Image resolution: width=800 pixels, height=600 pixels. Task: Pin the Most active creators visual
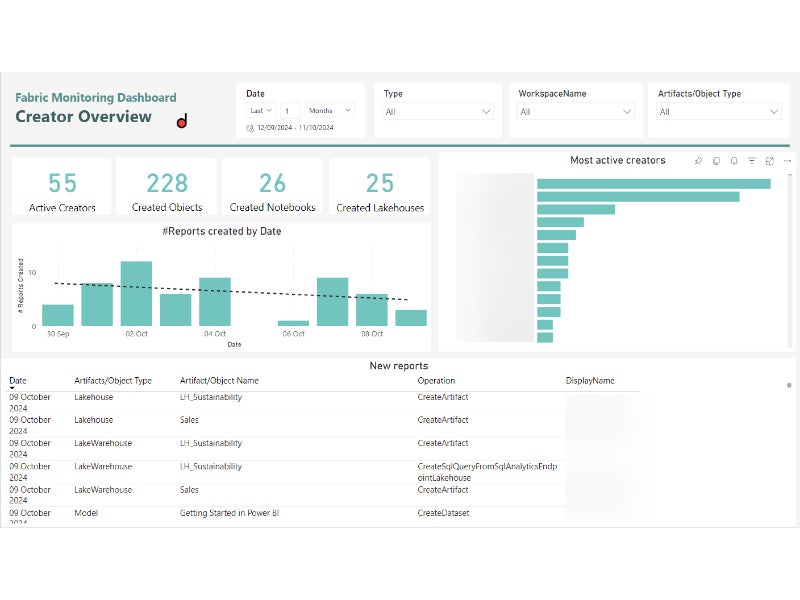699,160
